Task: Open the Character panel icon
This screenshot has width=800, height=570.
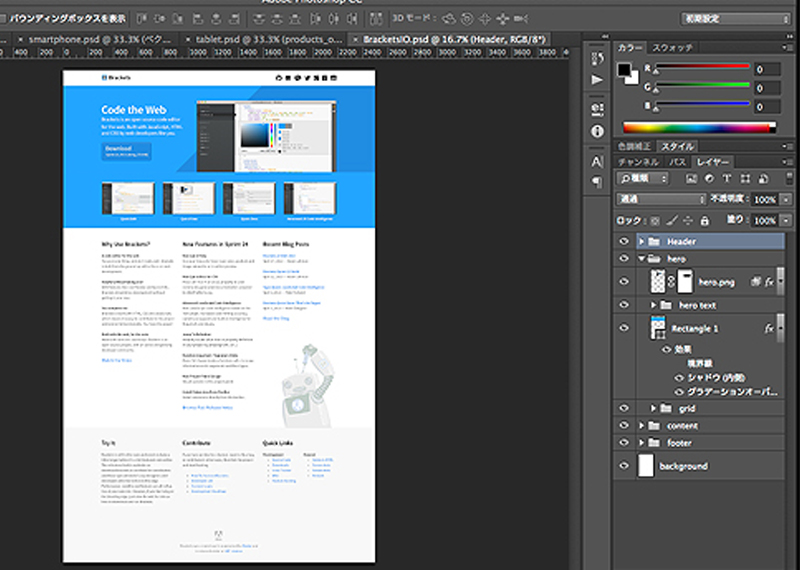Action: (x=597, y=162)
